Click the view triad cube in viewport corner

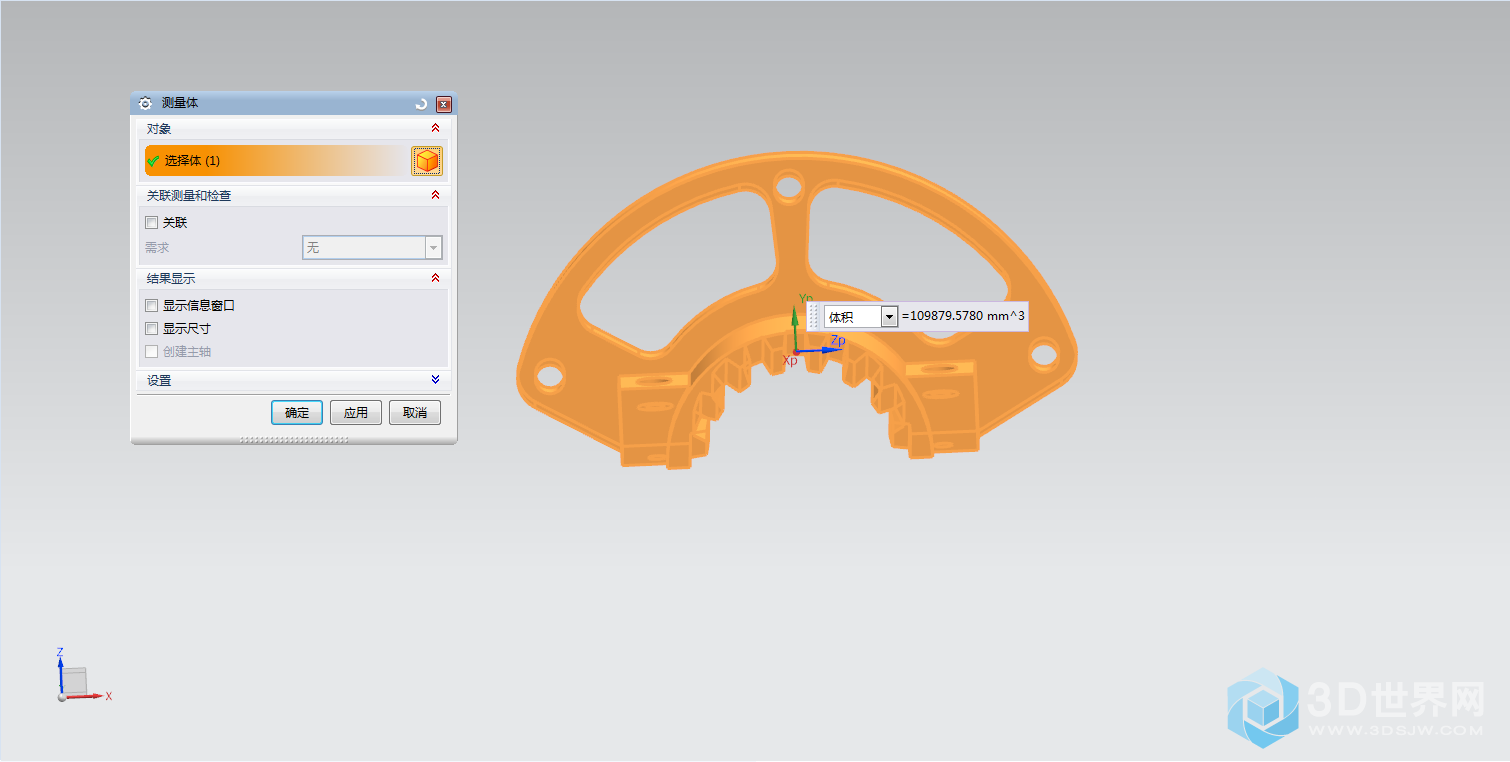[x=75, y=680]
